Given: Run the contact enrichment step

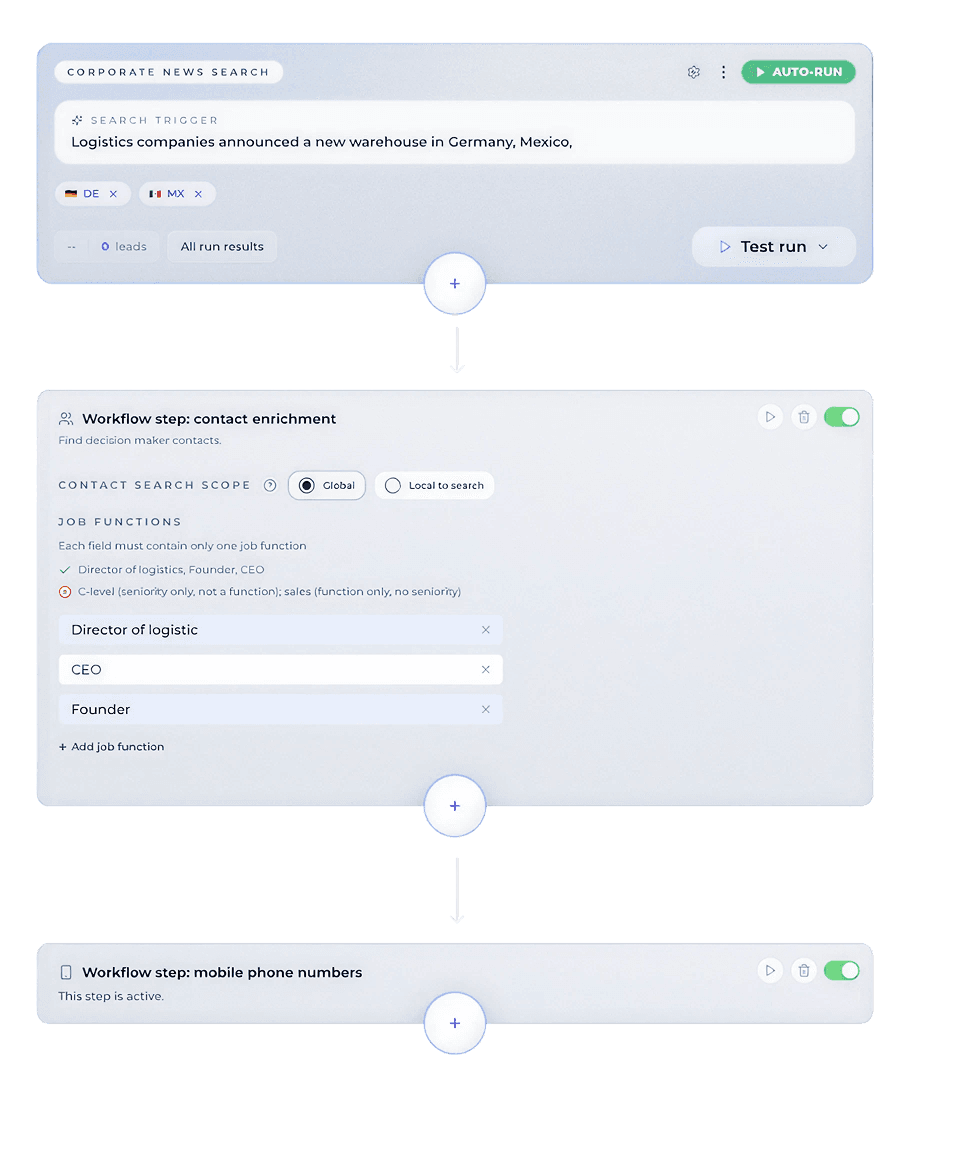Looking at the screenshot, I should 770,417.
